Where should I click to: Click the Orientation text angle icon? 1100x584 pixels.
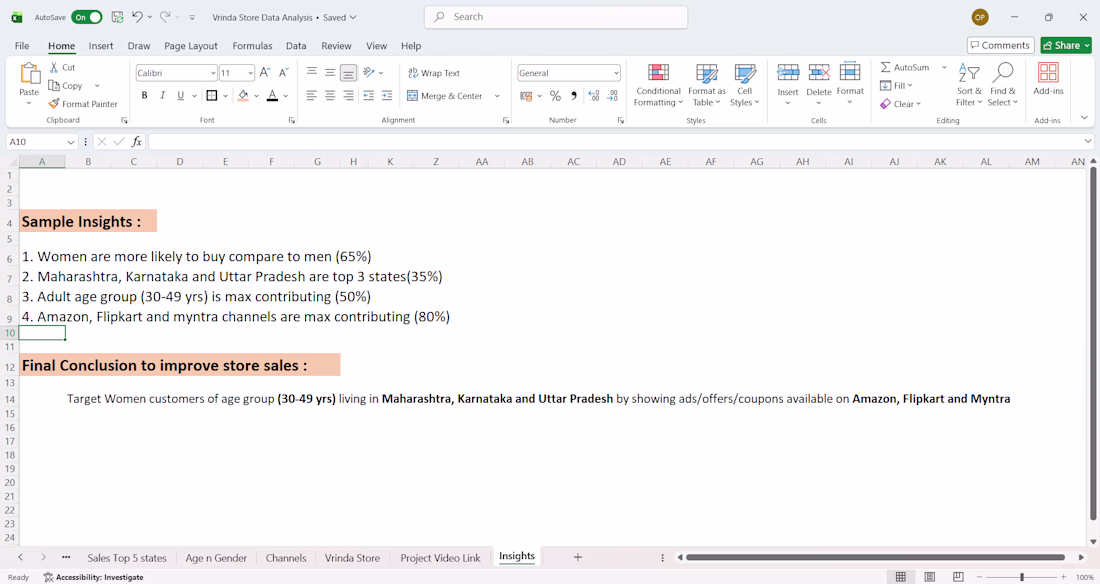[x=369, y=72]
